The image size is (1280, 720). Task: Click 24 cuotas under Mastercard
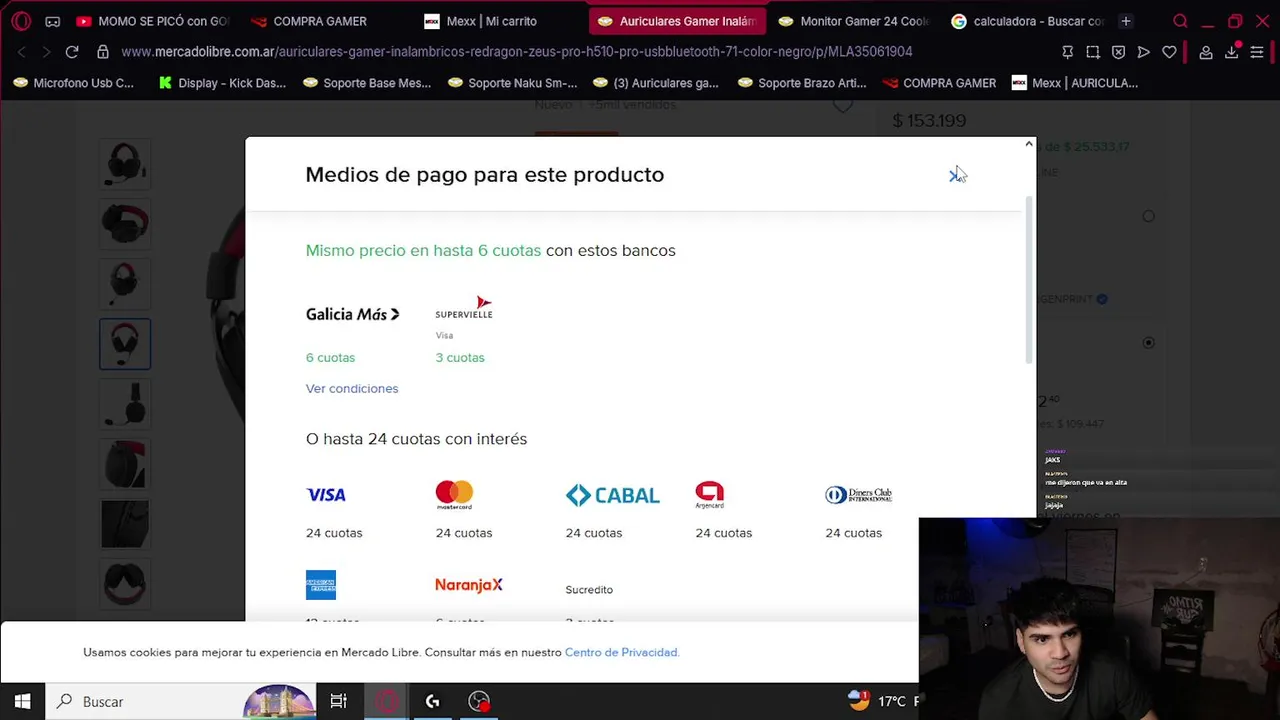464,533
